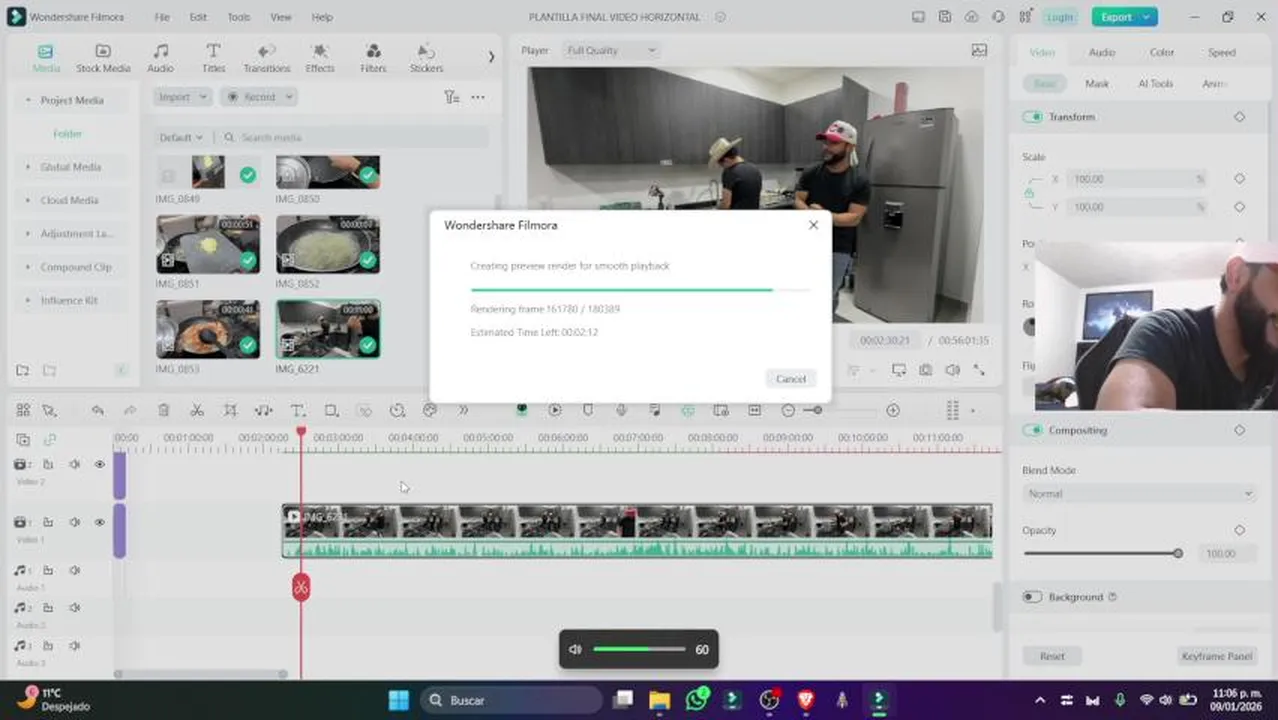Open the Effects library
The image size is (1278, 720).
coord(320,58)
